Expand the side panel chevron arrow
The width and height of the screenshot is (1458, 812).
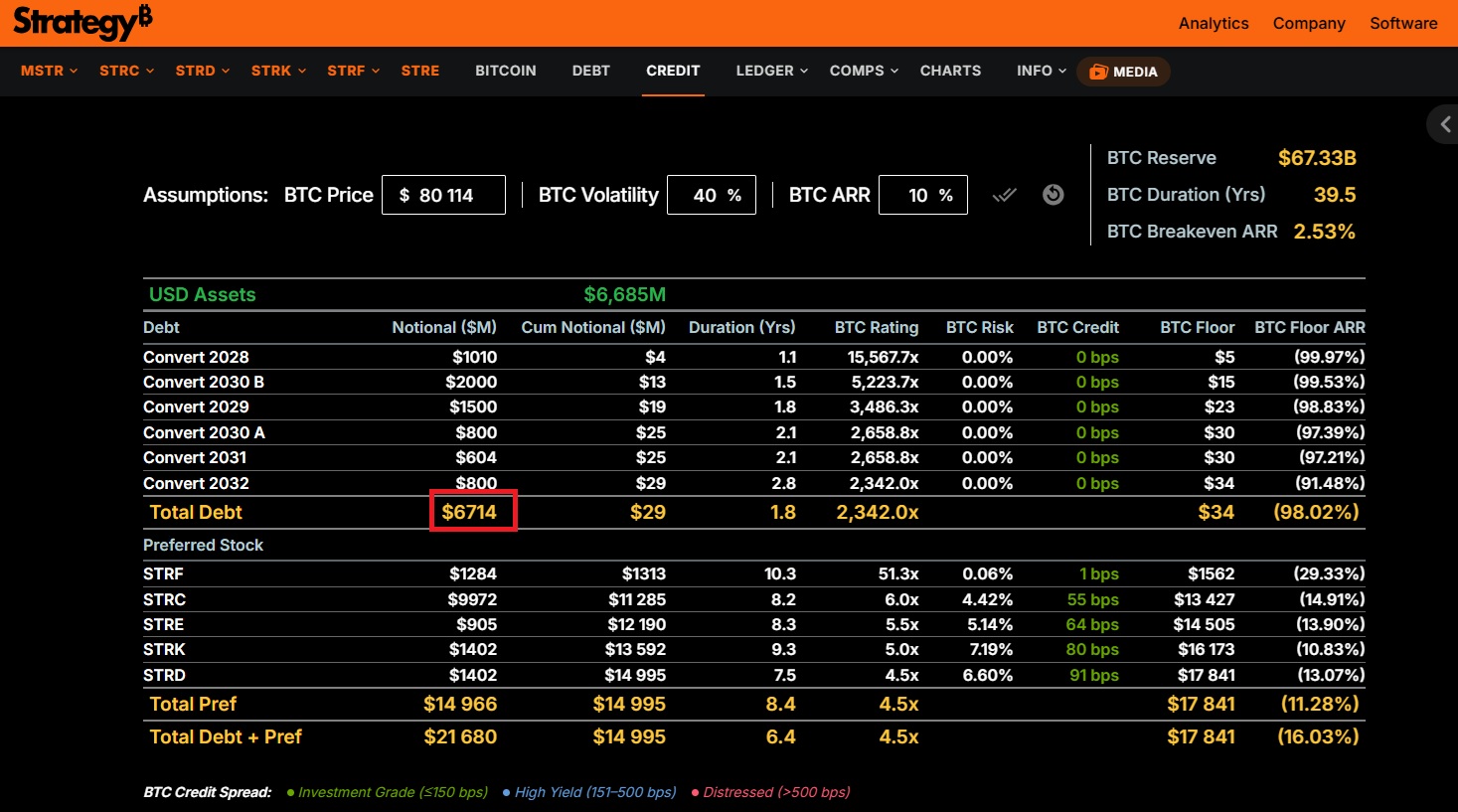[x=1444, y=124]
